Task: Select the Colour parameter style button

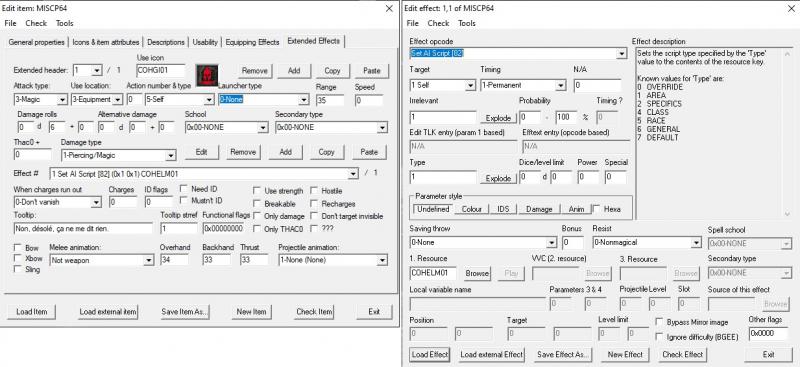Action: [472, 209]
